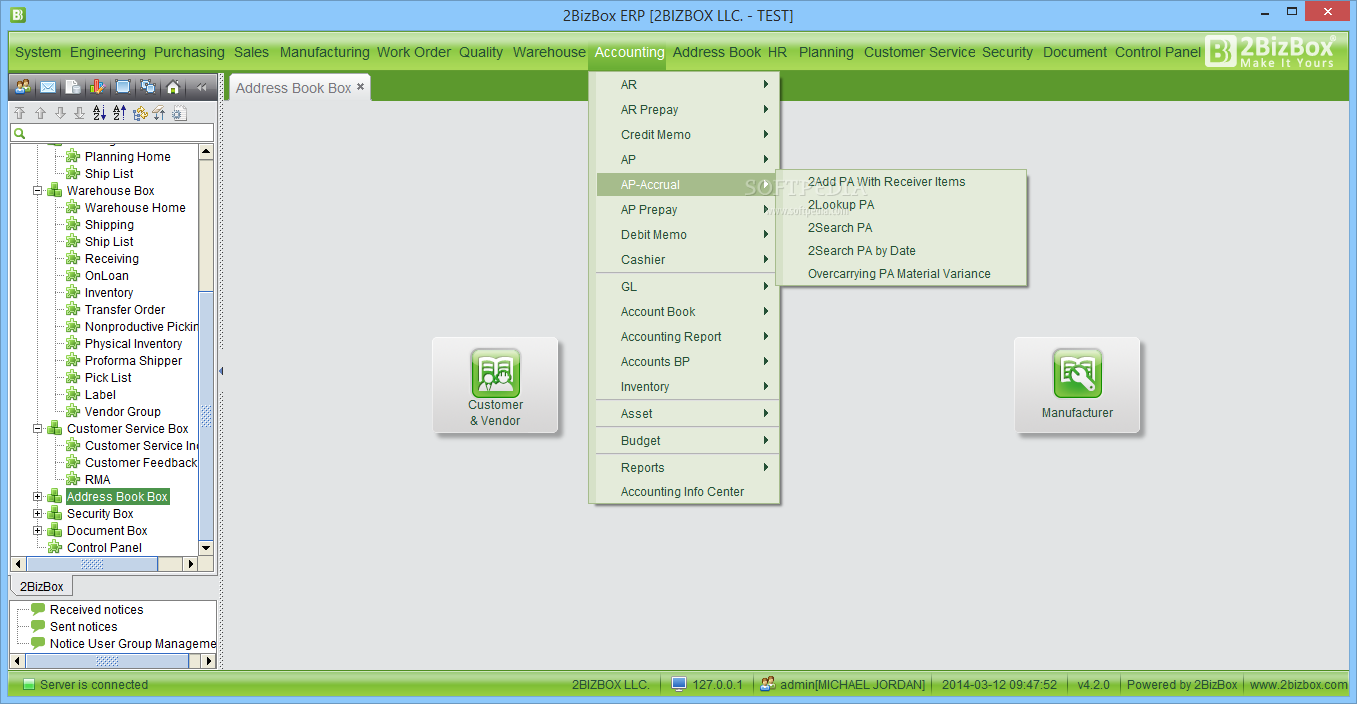Open www.2bizbox.com link in status bar
Image resolution: width=1357 pixels, height=704 pixels.
click(1298, 685)
